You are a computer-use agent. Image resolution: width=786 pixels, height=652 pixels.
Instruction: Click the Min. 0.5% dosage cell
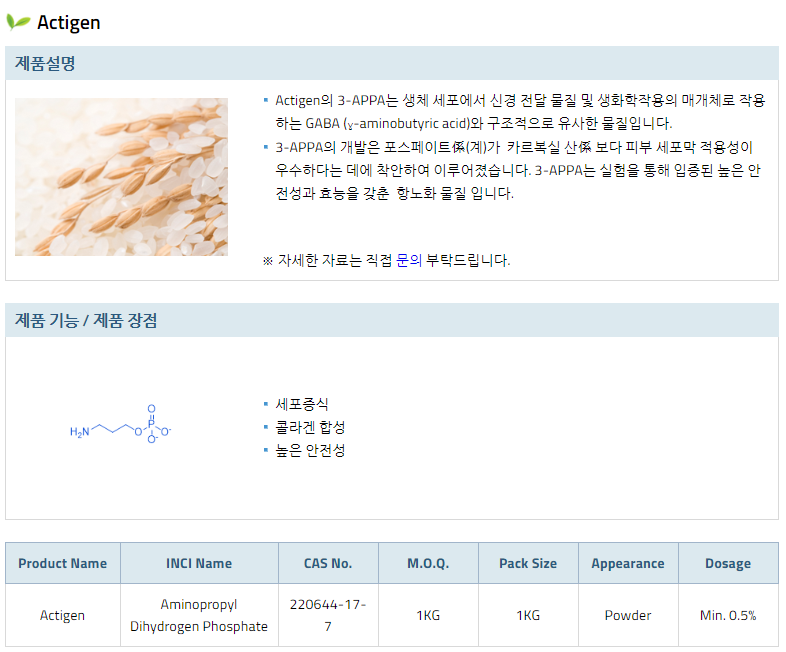point(728,615)
